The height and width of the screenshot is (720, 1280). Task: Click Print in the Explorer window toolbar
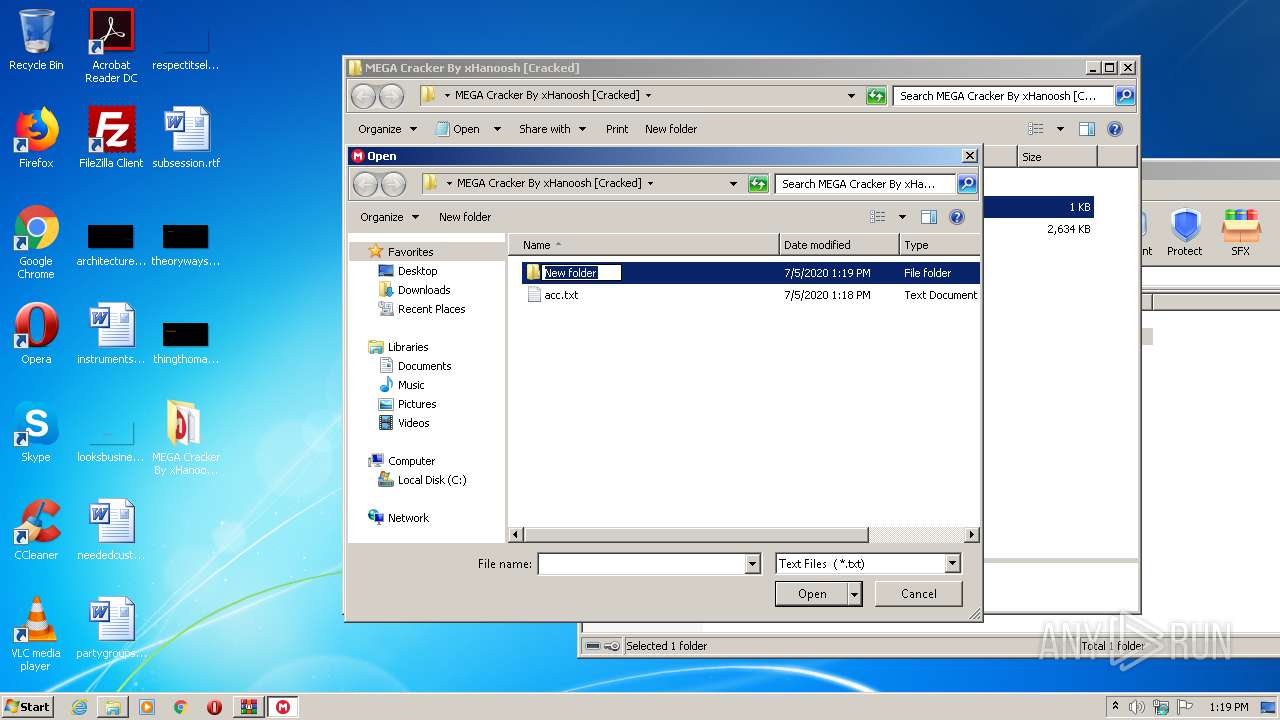pyautogui.click(x=617, y=129)
